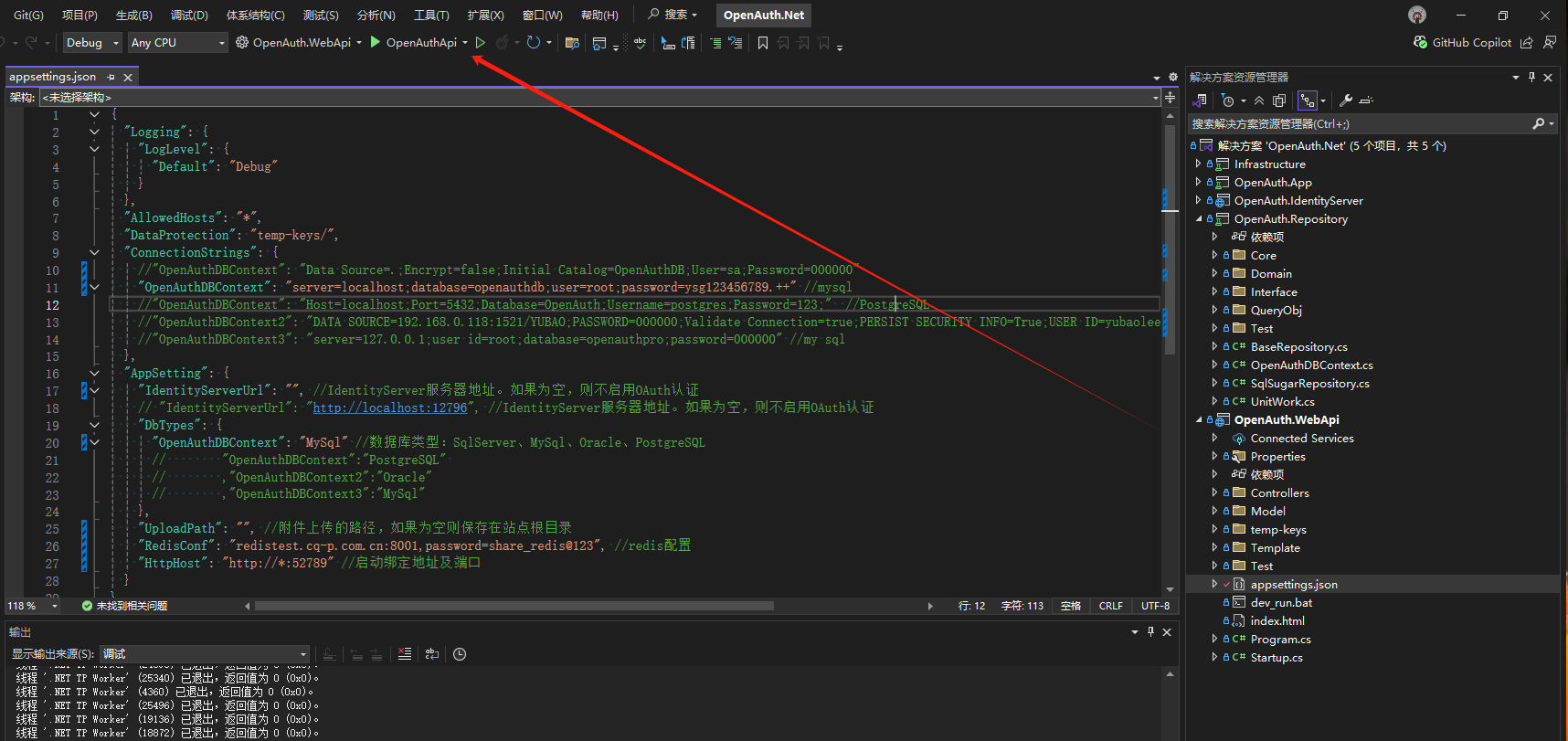Select Program.cs in Solution Explorer

pyautogui.click(x=1280, y=639)
